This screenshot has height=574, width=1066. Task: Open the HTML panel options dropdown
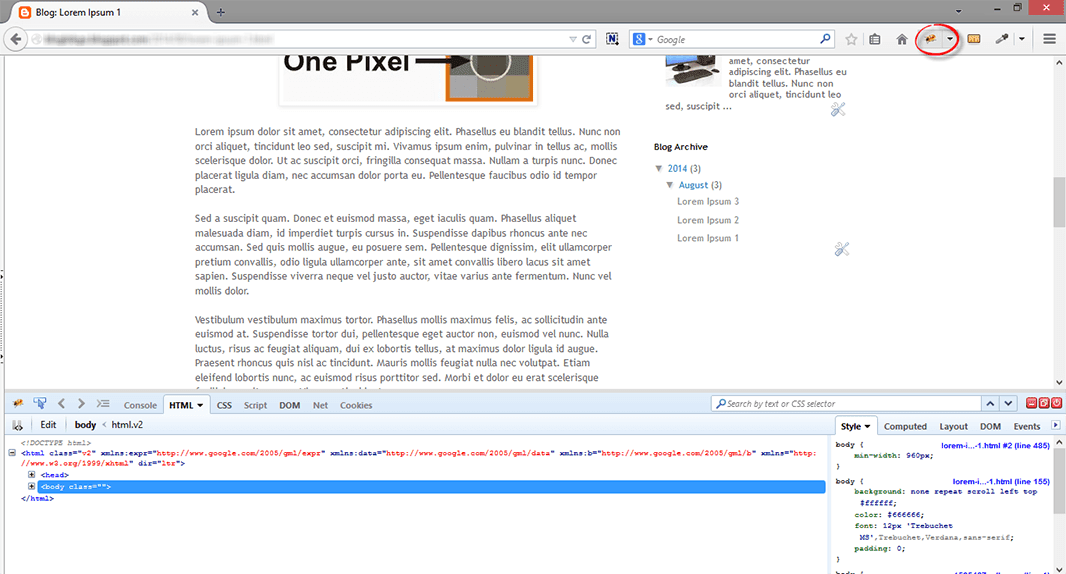click(200, 405)
